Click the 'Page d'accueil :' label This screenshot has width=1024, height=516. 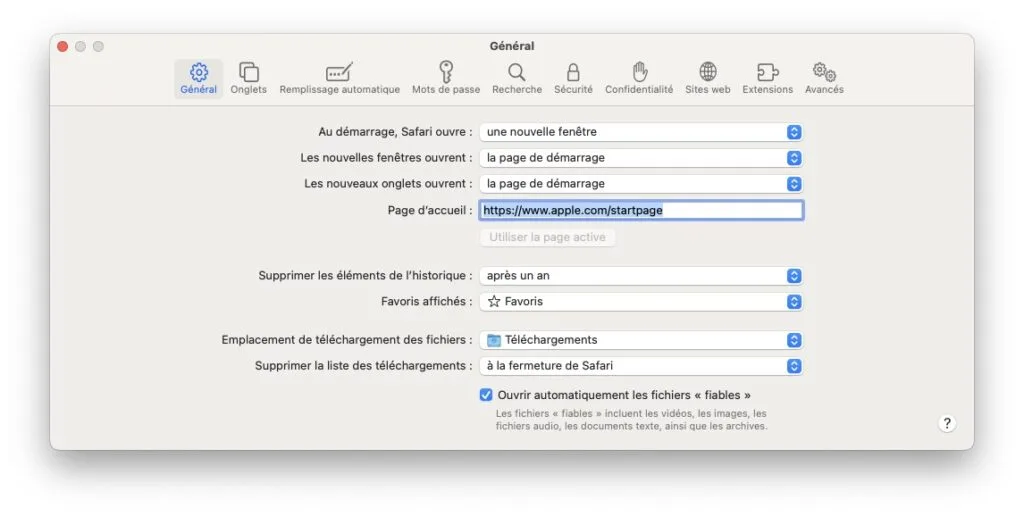430,210
